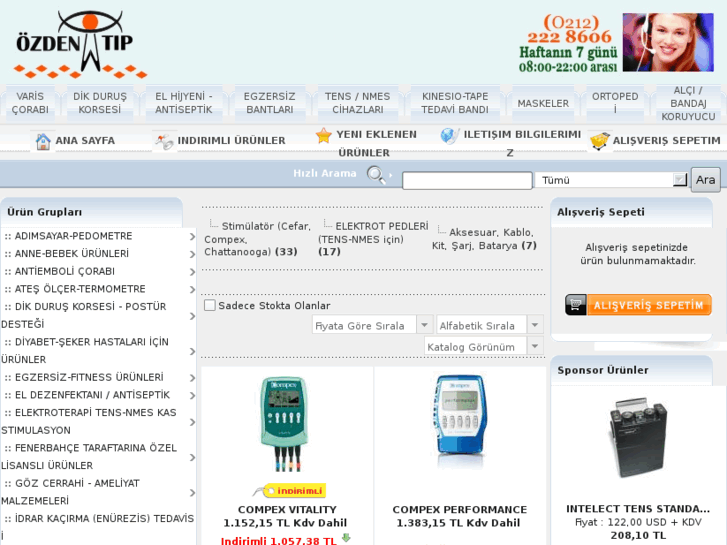Open YENI EKLENEN ÜRÜNLER link
Screen dimensions: 727x545
(376, 143)
